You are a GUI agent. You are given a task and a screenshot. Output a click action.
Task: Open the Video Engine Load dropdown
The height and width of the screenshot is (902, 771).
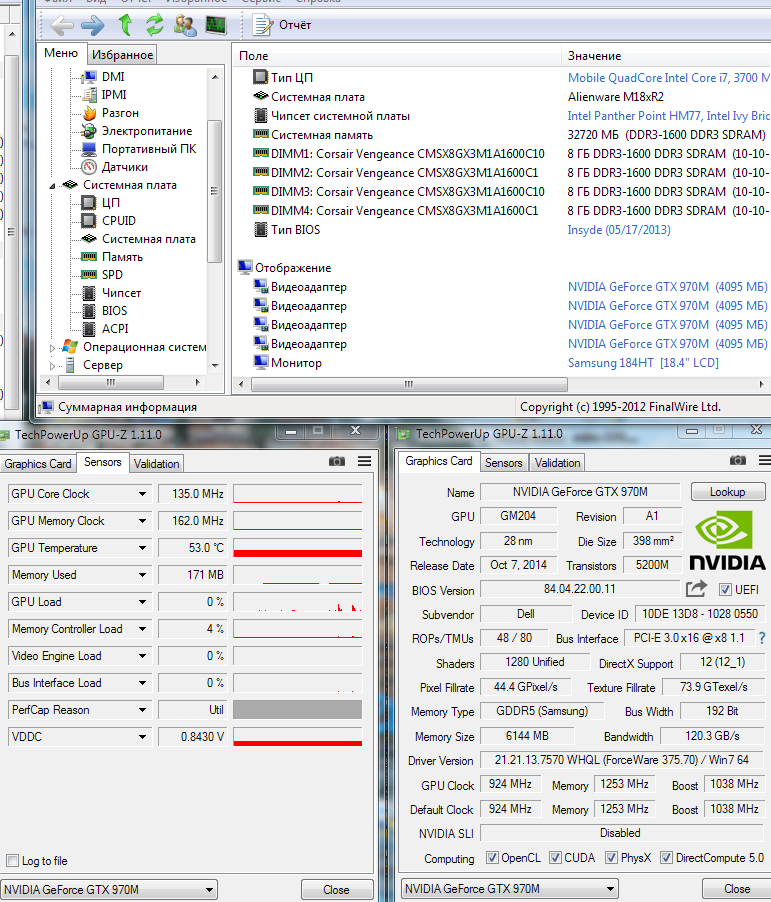coord(142,656)
